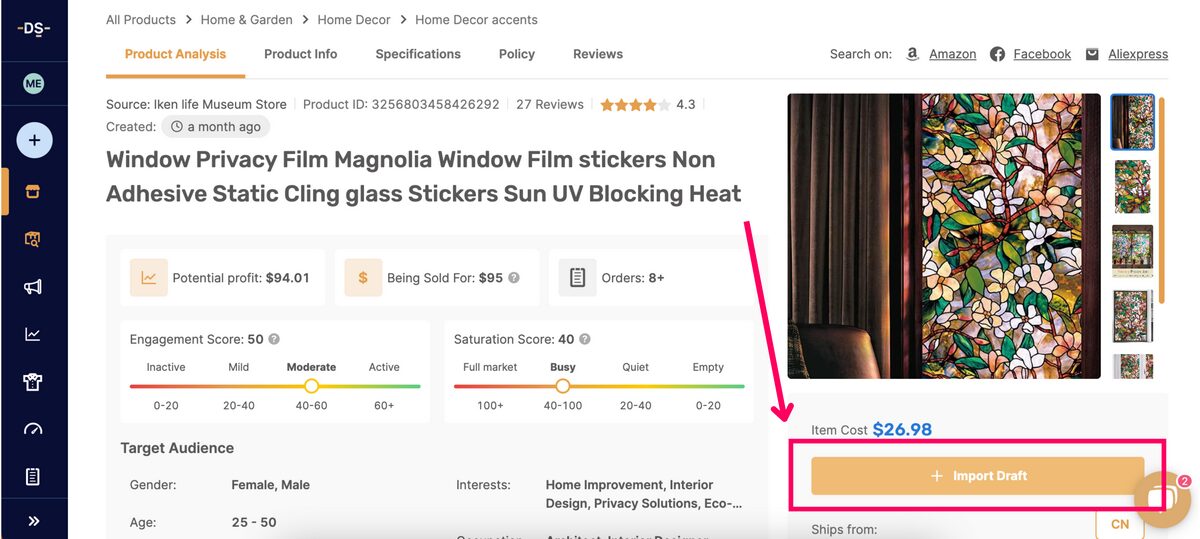The height and width of the screenshot is (539, 1200).
Task: Open the megaphone marketing icon
Action: point(33,287)
